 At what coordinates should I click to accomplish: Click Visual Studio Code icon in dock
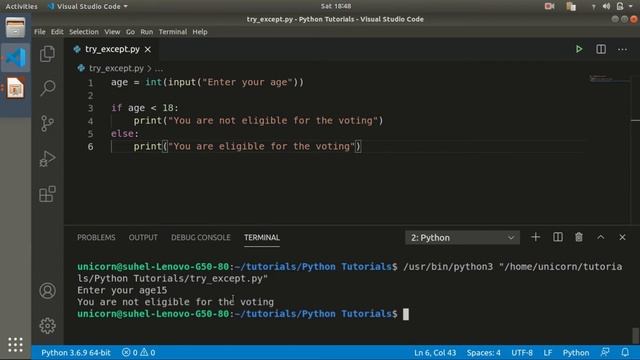point(15,58)
